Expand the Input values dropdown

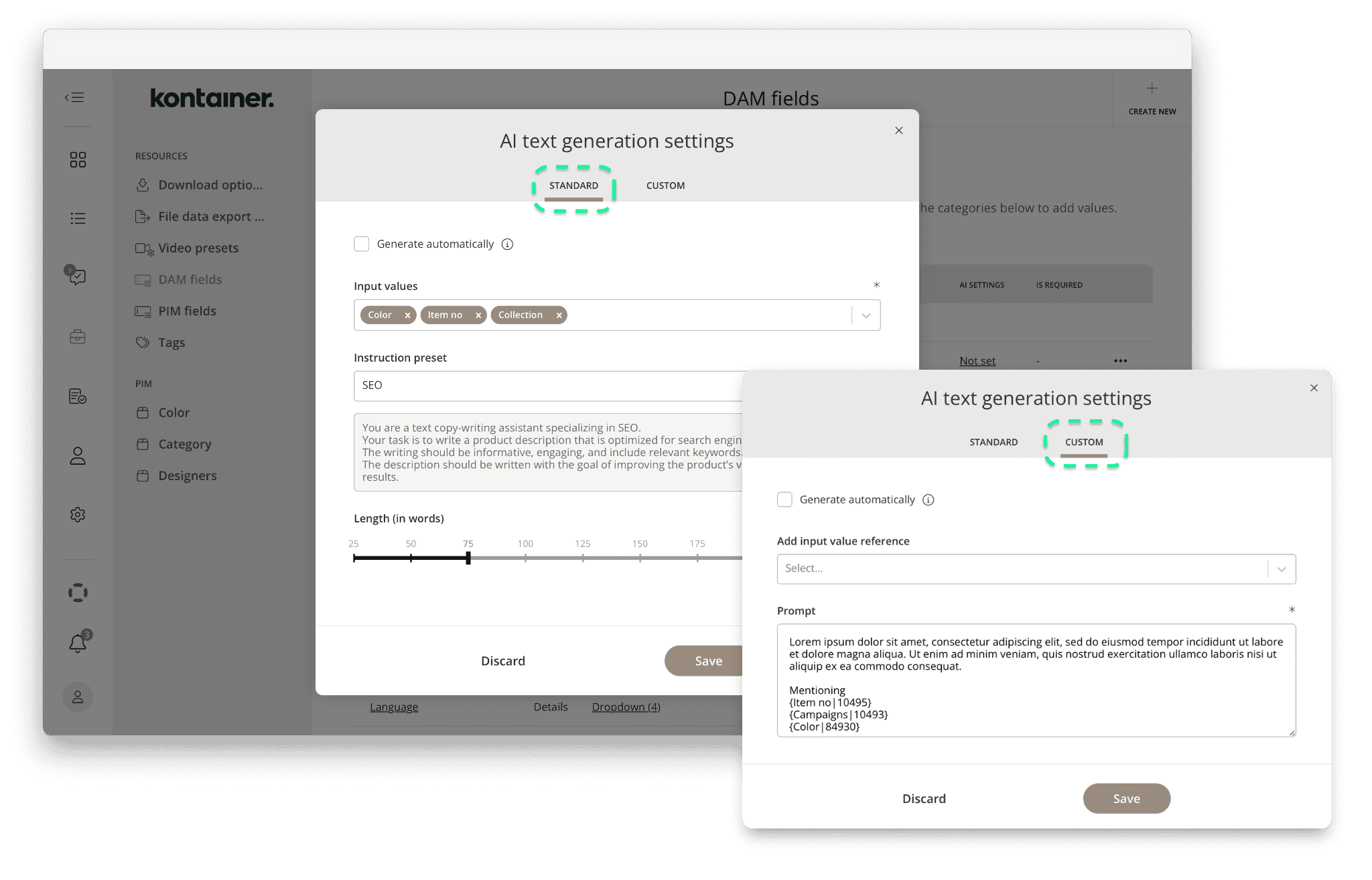click(x=866, y=315)
